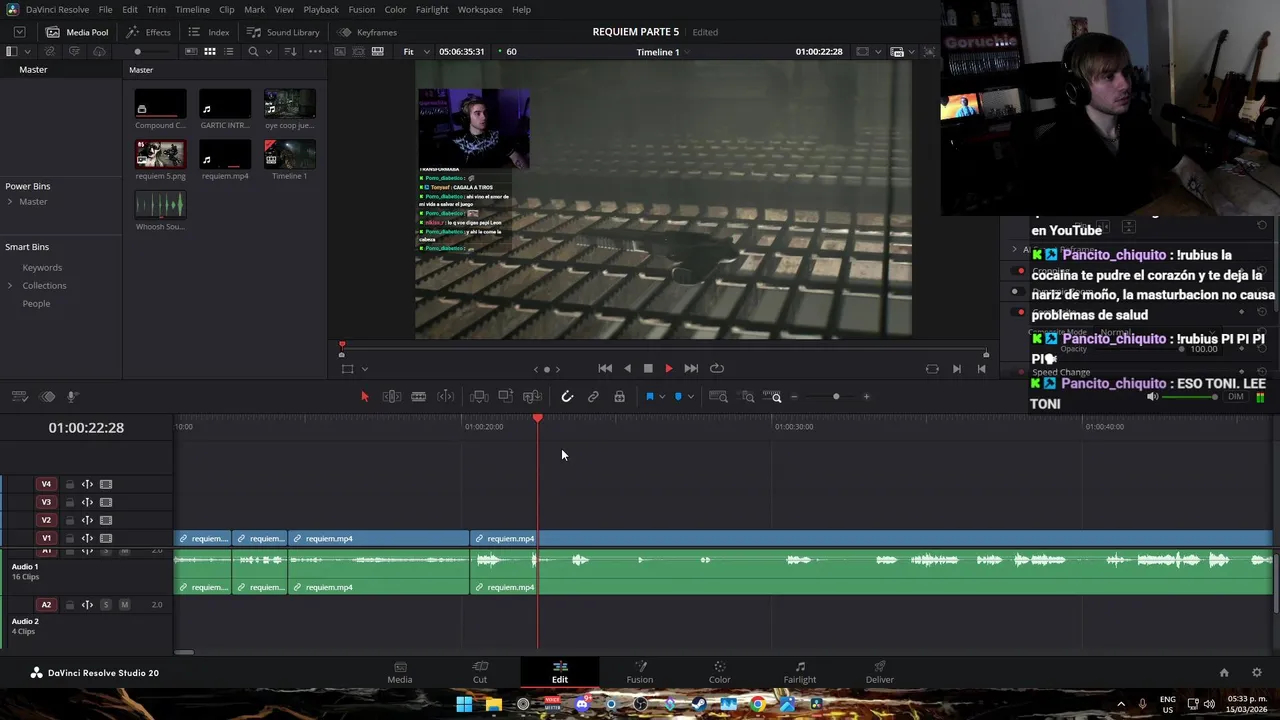Adjust the timeline zoom slider handle
Image resolution: width=1280 pixels, height=720 pixels.
point(836,397)
